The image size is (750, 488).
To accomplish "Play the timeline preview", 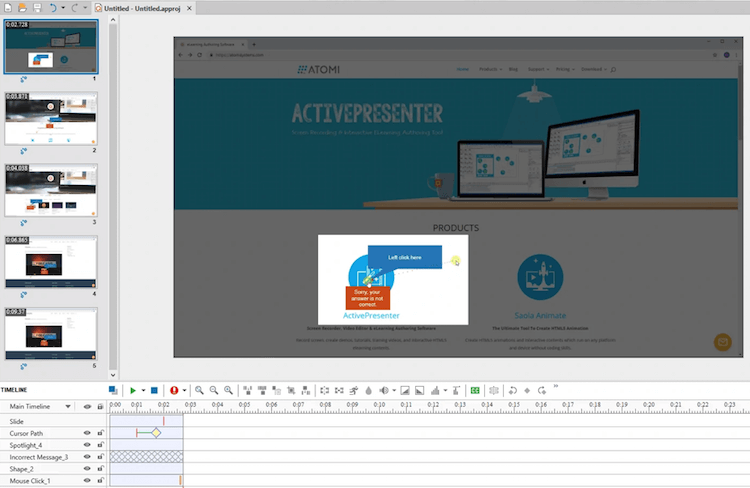I will pyautogui.click(x=132, y=390).
